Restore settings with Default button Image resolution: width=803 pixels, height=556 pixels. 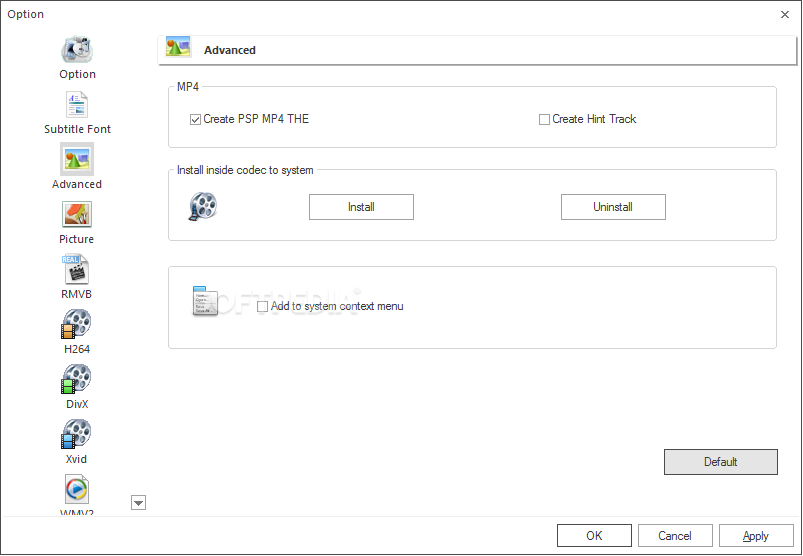click(x=721, y=462)
